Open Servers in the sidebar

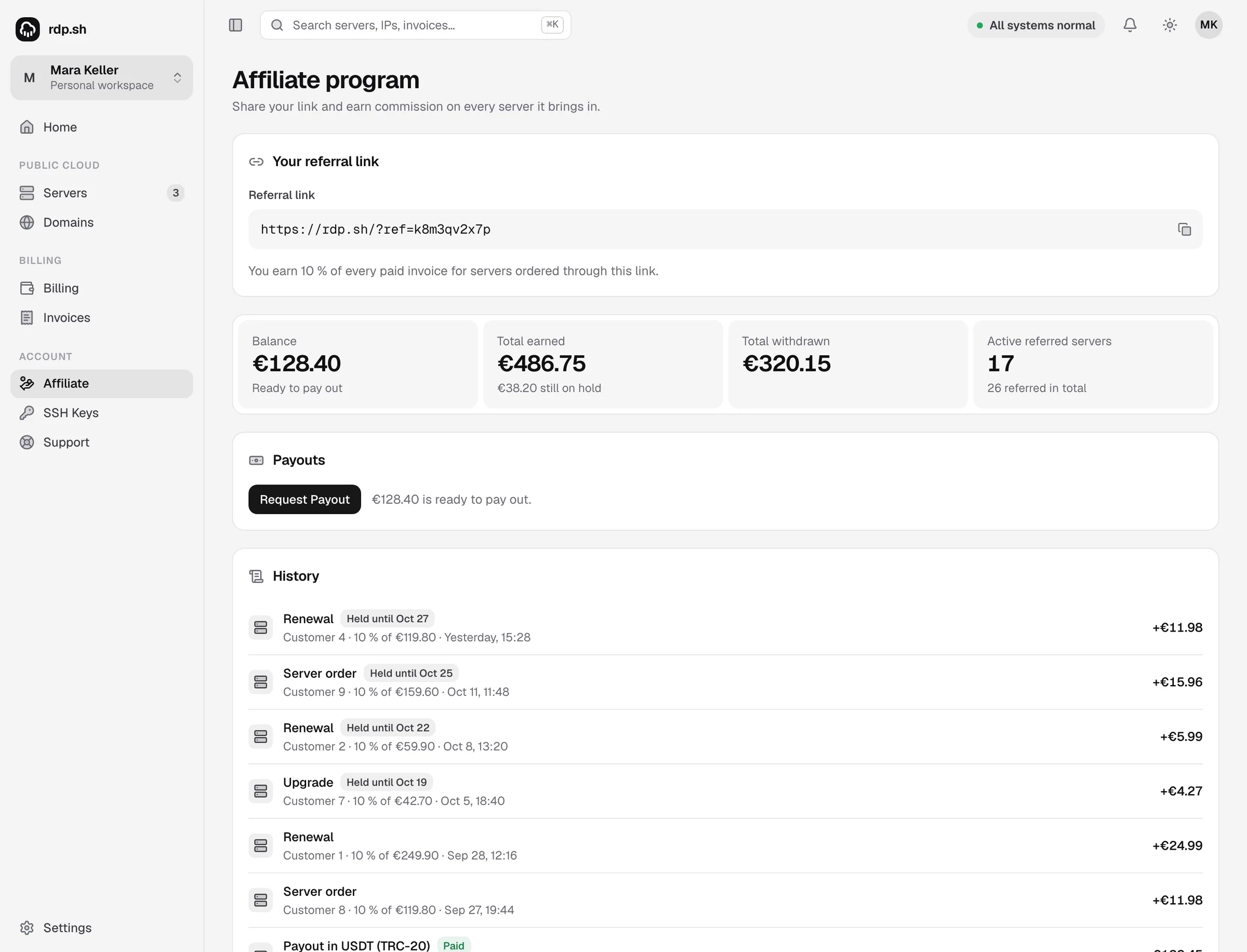(x=101, y=193)
